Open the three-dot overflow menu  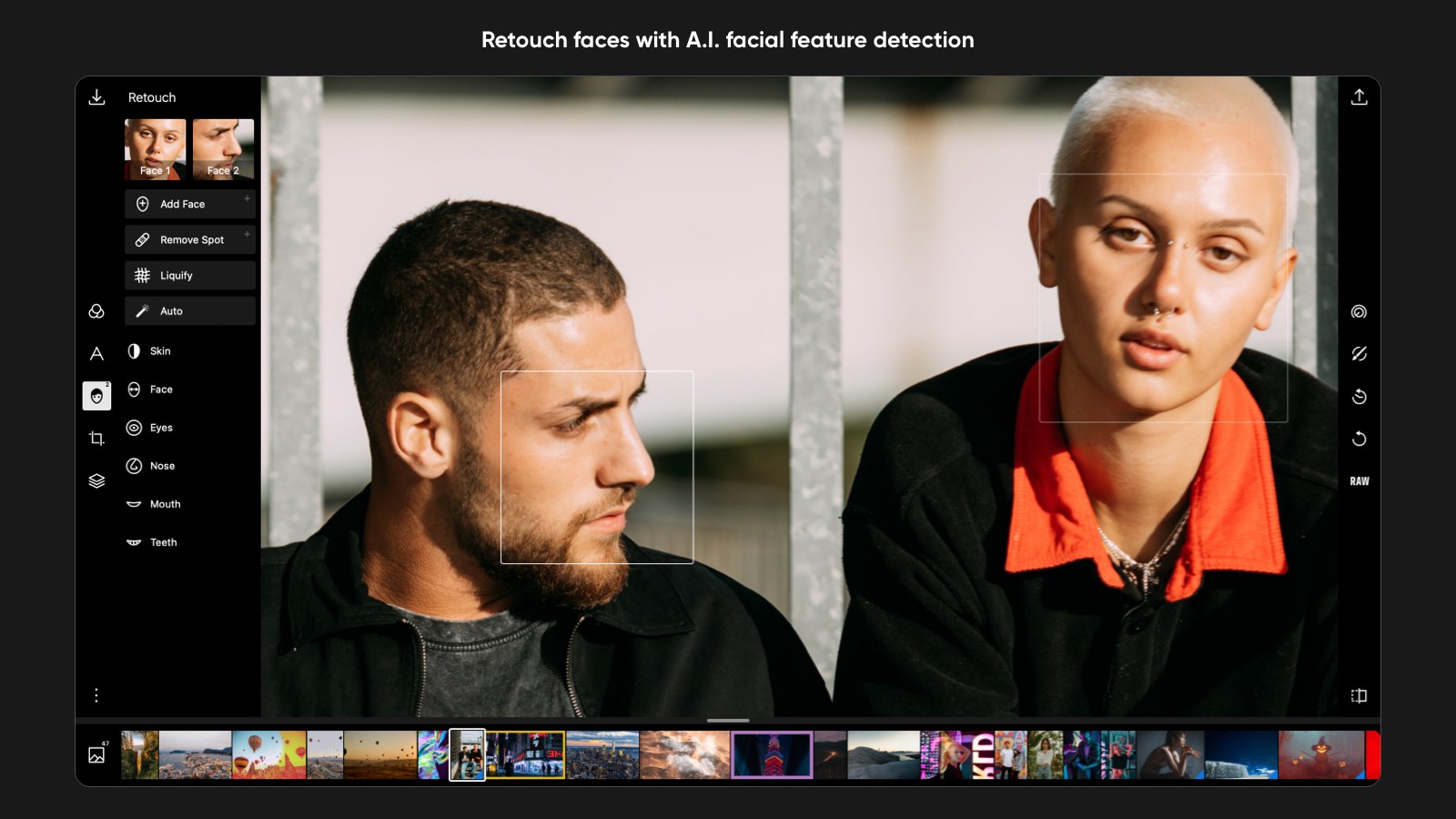pyautogui.click(x=96, y=694)
